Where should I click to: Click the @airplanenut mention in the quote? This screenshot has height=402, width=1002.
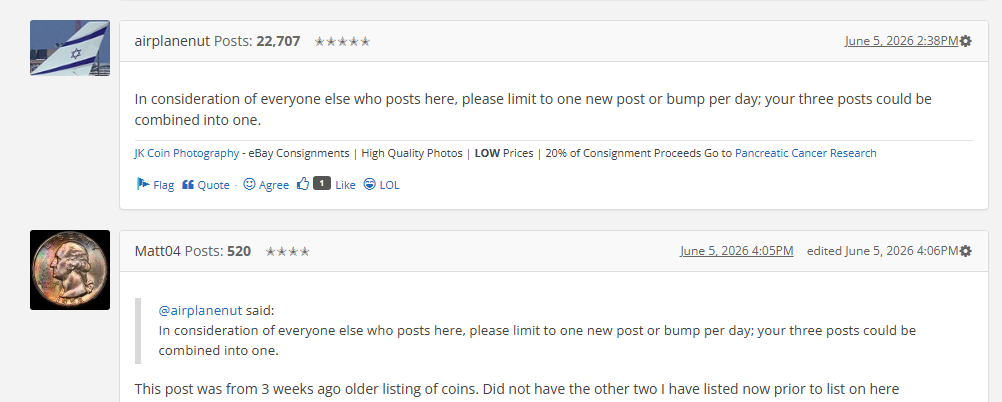[201, 311]
